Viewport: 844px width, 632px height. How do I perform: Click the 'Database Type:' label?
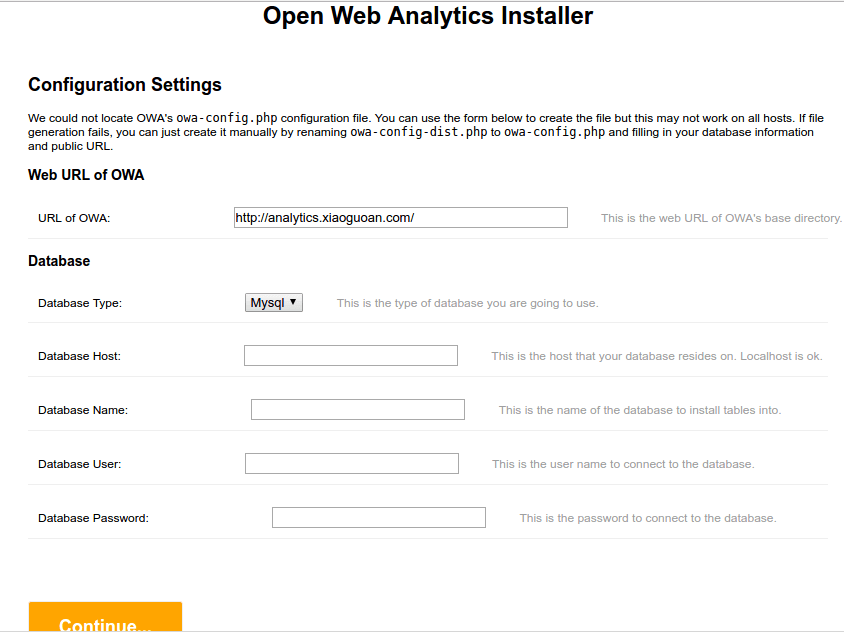[x=80, y=303]
